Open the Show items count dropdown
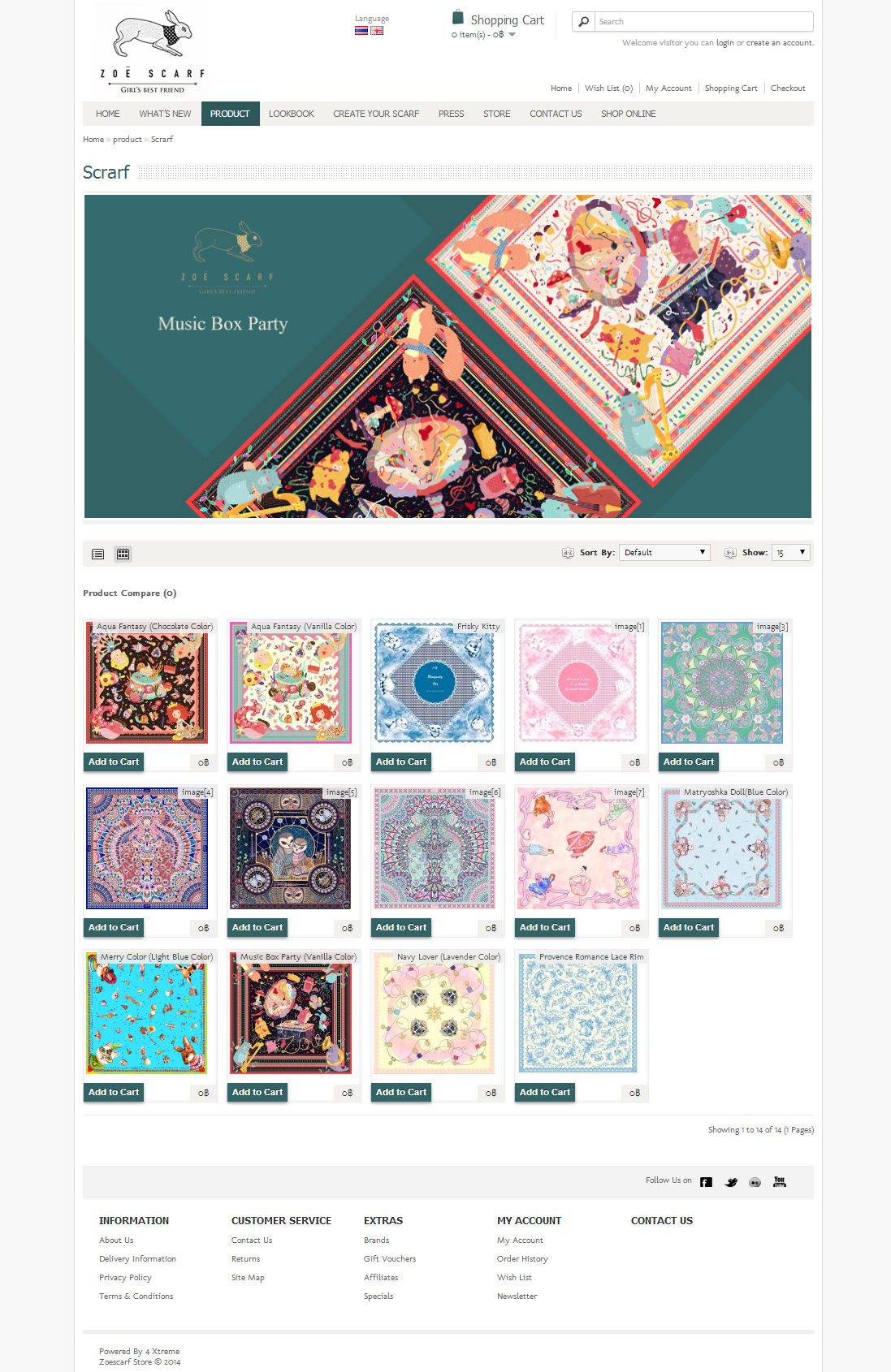The height and width of the screenshot is (1372, 891). coord(791,552)
